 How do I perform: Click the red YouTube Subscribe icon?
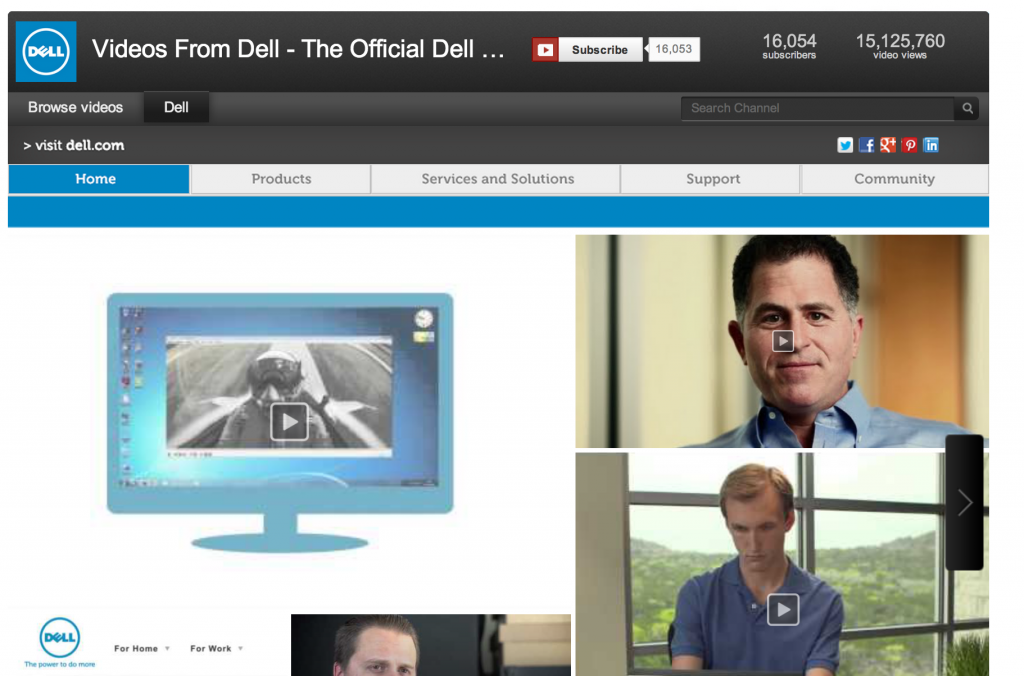click(x=545, y=50)
